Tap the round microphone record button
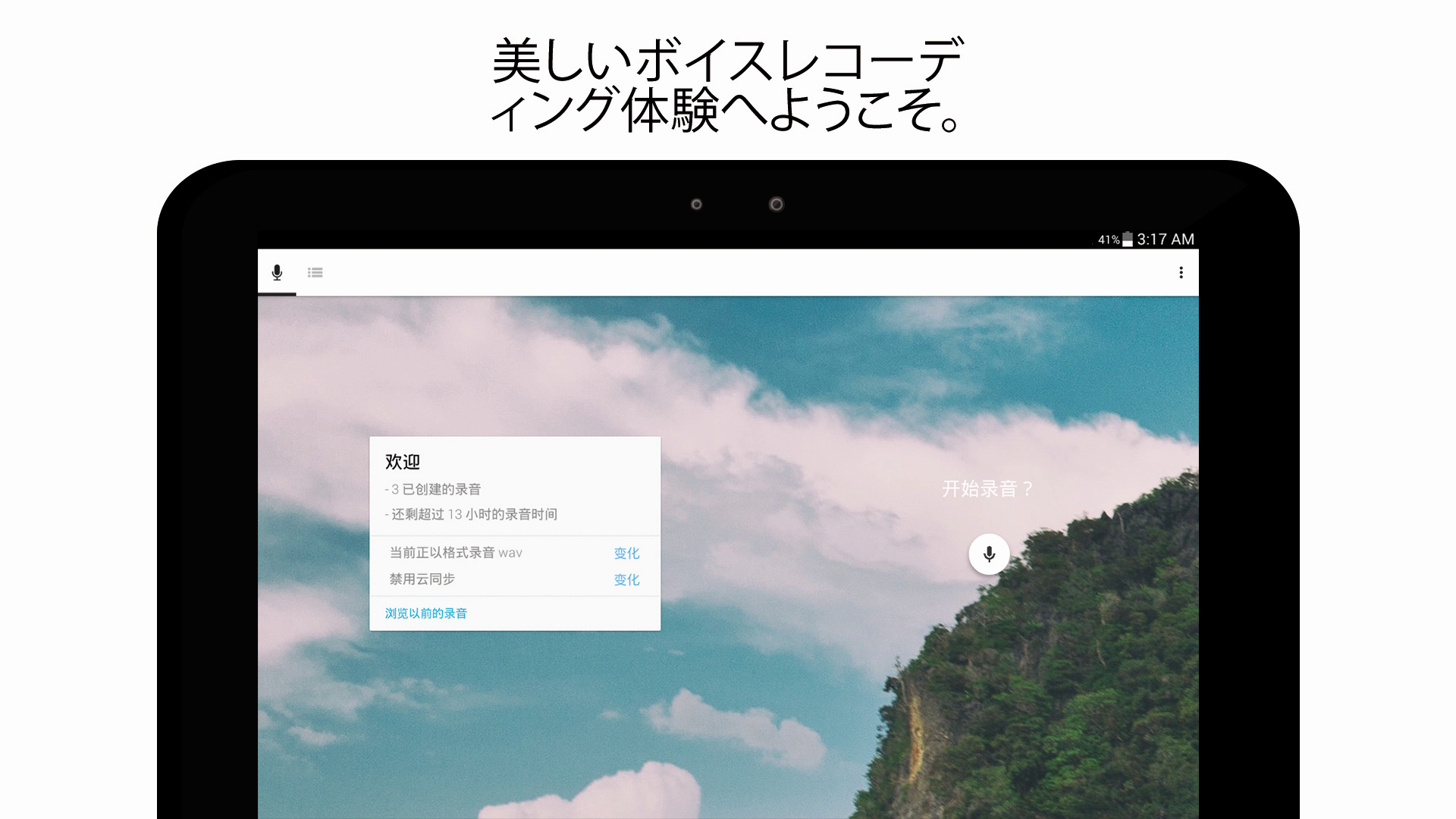The width and height of the screenshot is (1456, 819). point(989,554)
